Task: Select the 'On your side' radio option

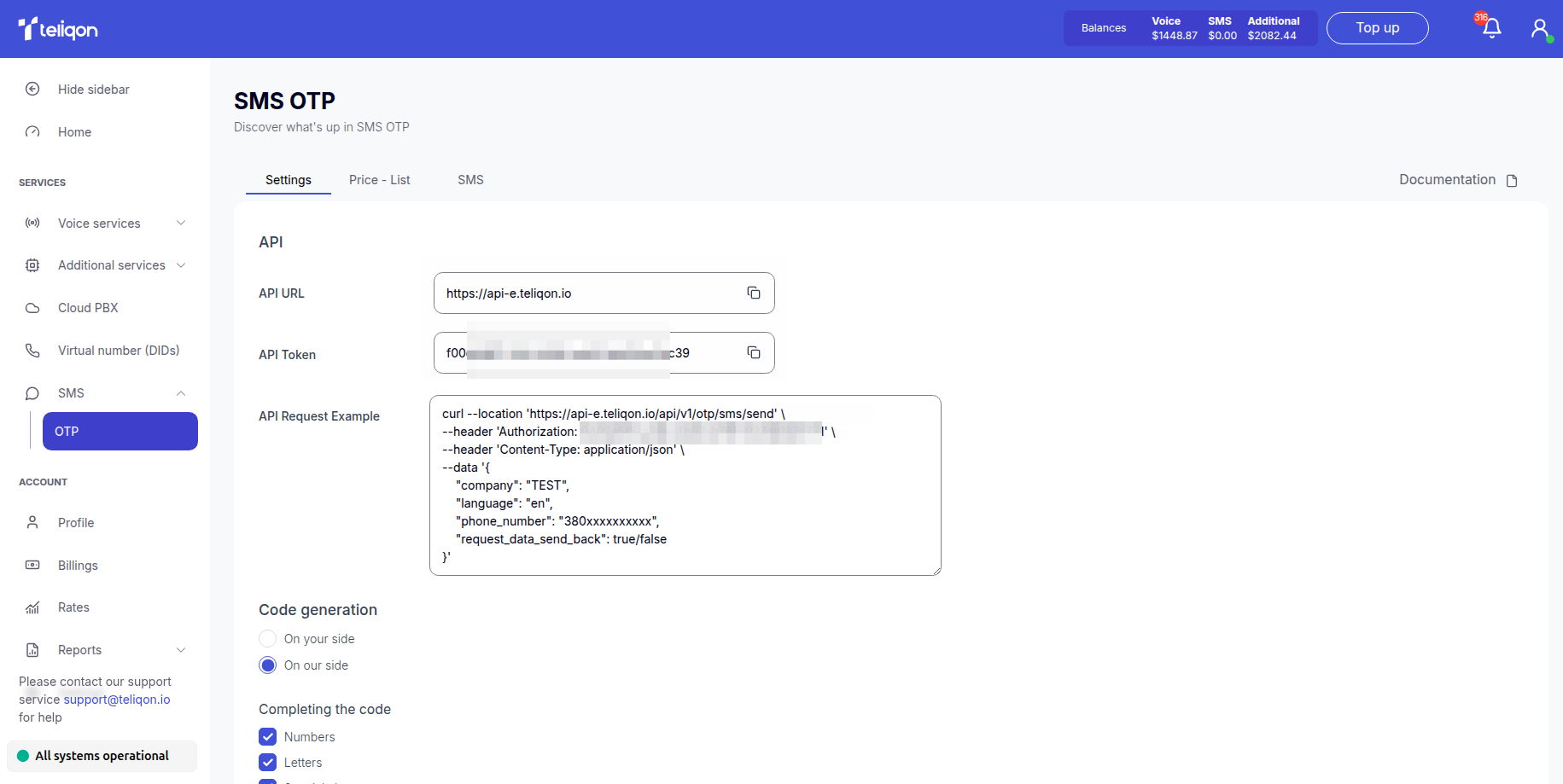Action: tap(268, 639)
